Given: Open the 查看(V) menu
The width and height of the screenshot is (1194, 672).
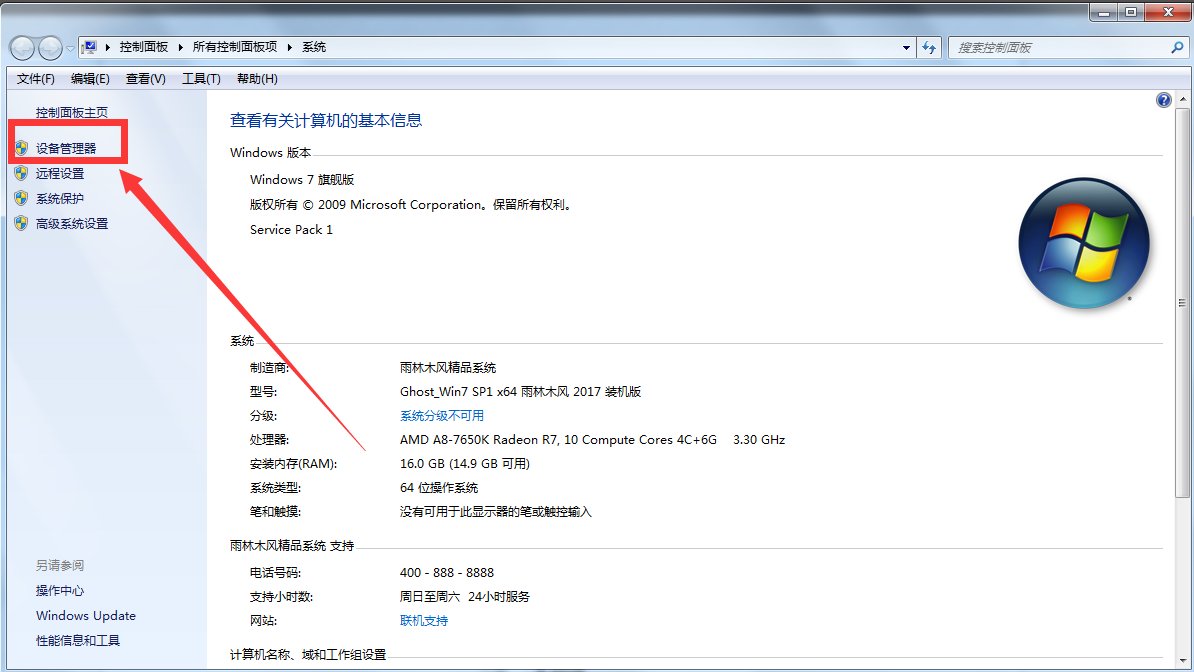Looking at the screenshot, I should [x=145, y=79].
